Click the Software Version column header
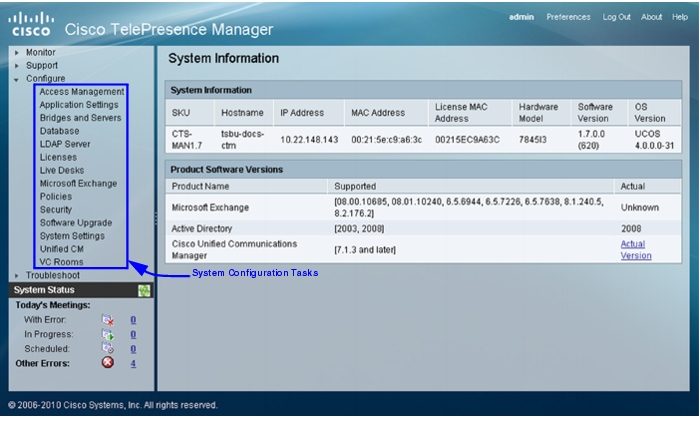The width and height of the screenshot is (699, 431). coord(599,113)
